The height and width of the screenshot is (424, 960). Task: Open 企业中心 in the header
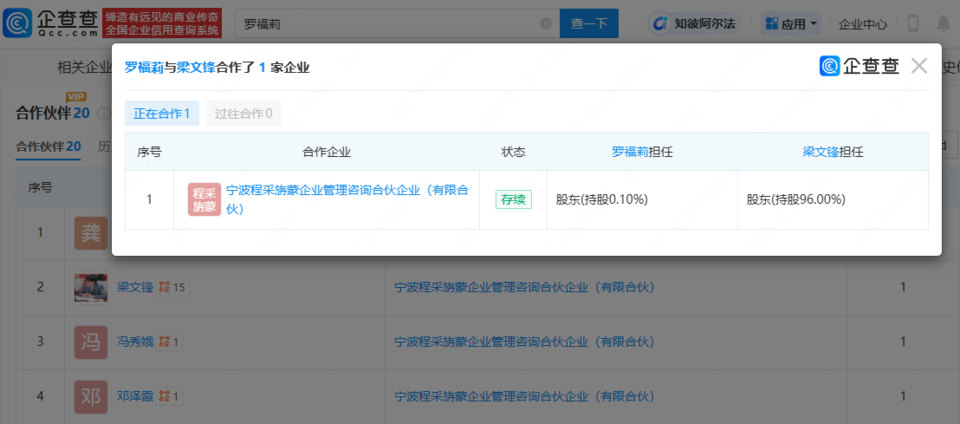click(x=862, y=23)
